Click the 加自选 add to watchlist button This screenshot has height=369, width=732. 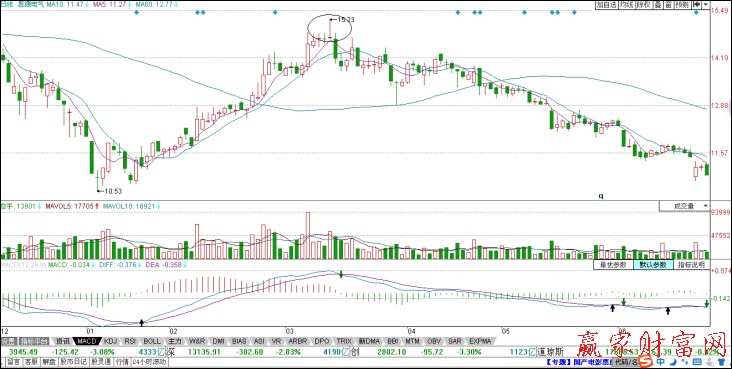tap(605, 4)
